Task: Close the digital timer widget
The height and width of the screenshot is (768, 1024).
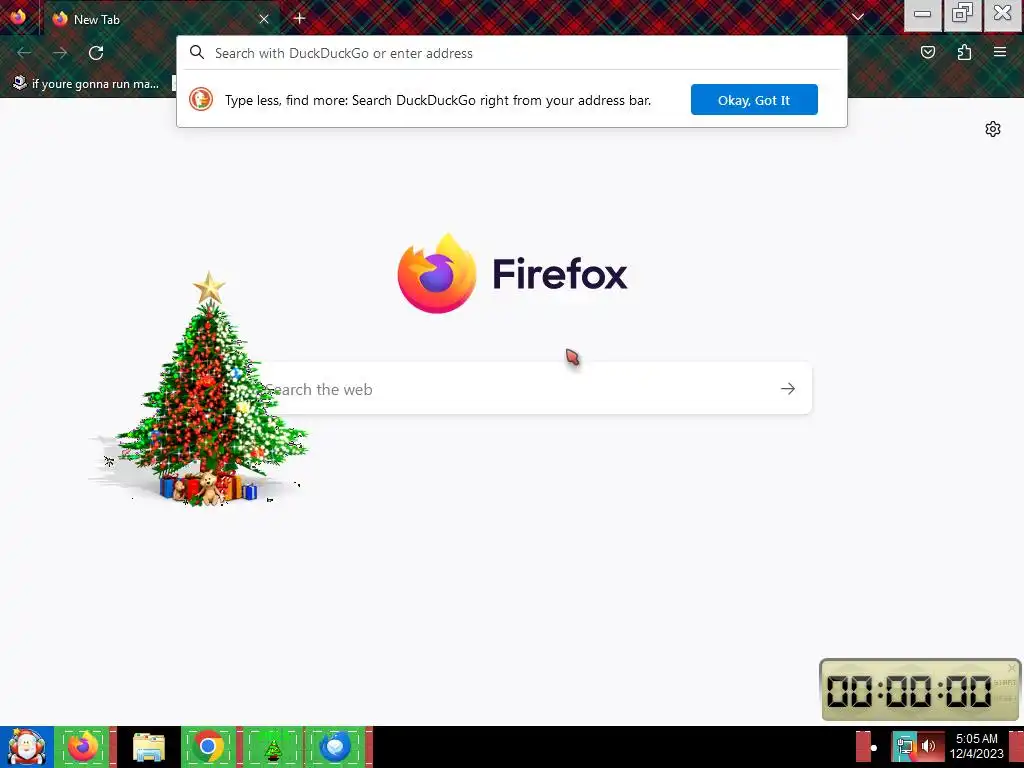Action: pos(1012,667)
